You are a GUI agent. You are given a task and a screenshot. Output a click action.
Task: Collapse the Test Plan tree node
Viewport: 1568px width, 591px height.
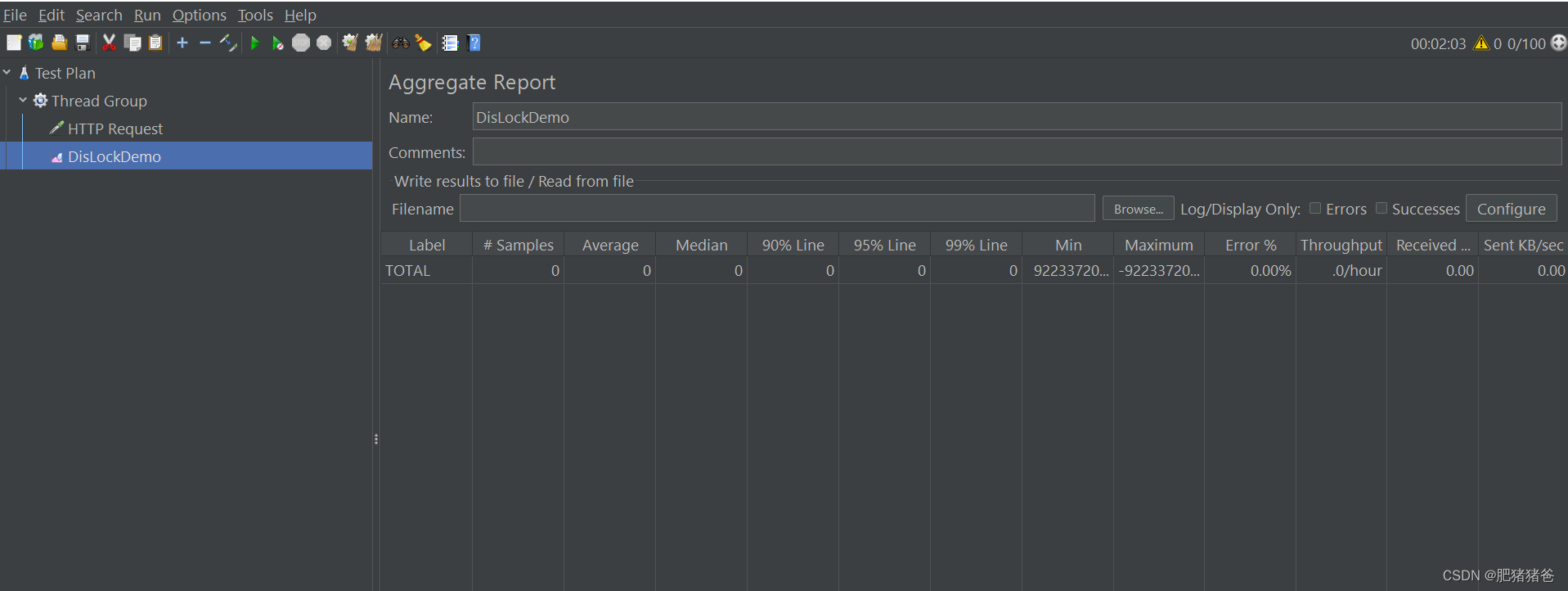(7, 73)
